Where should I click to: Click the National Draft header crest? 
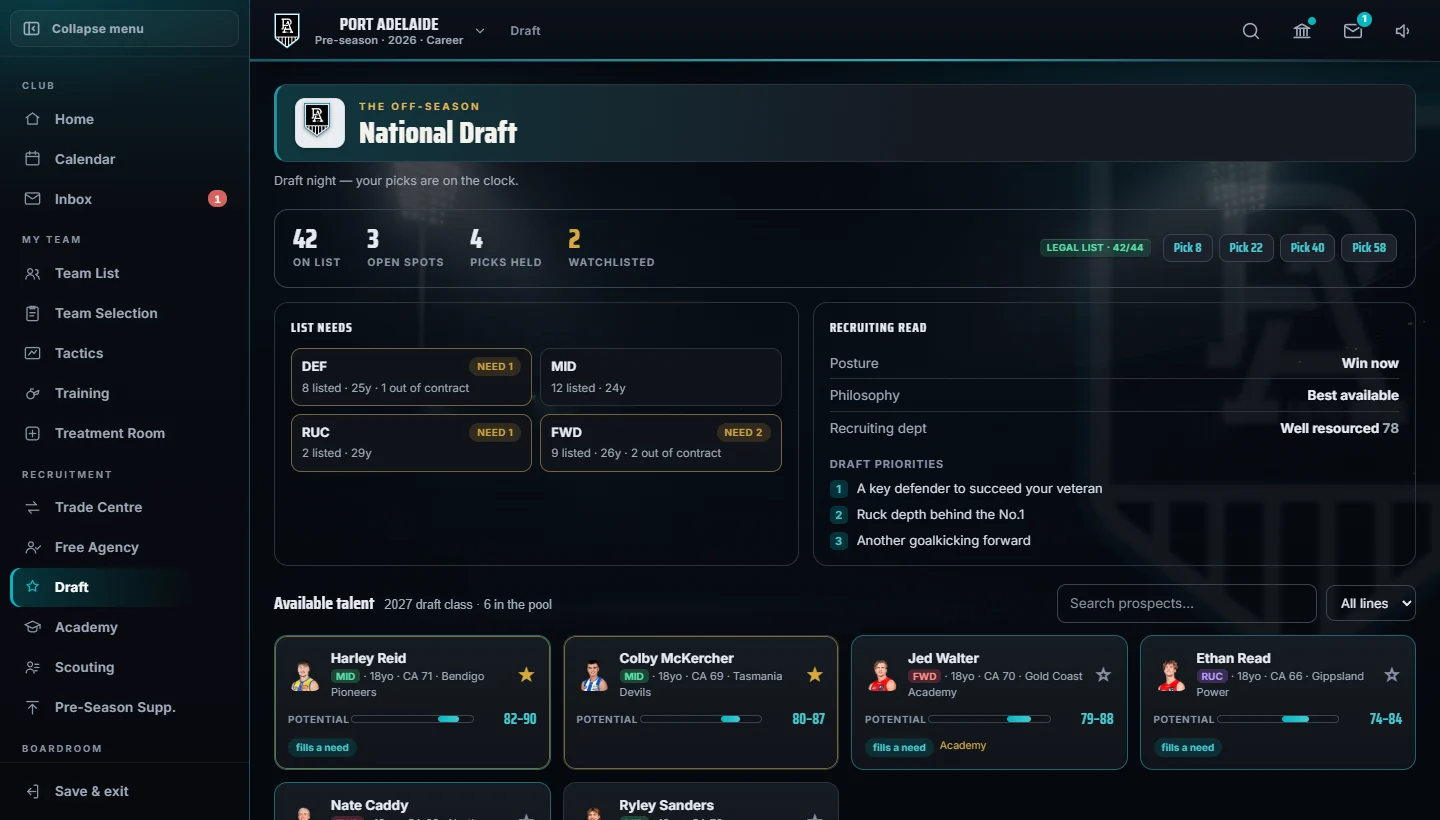(x=320, y=123)
